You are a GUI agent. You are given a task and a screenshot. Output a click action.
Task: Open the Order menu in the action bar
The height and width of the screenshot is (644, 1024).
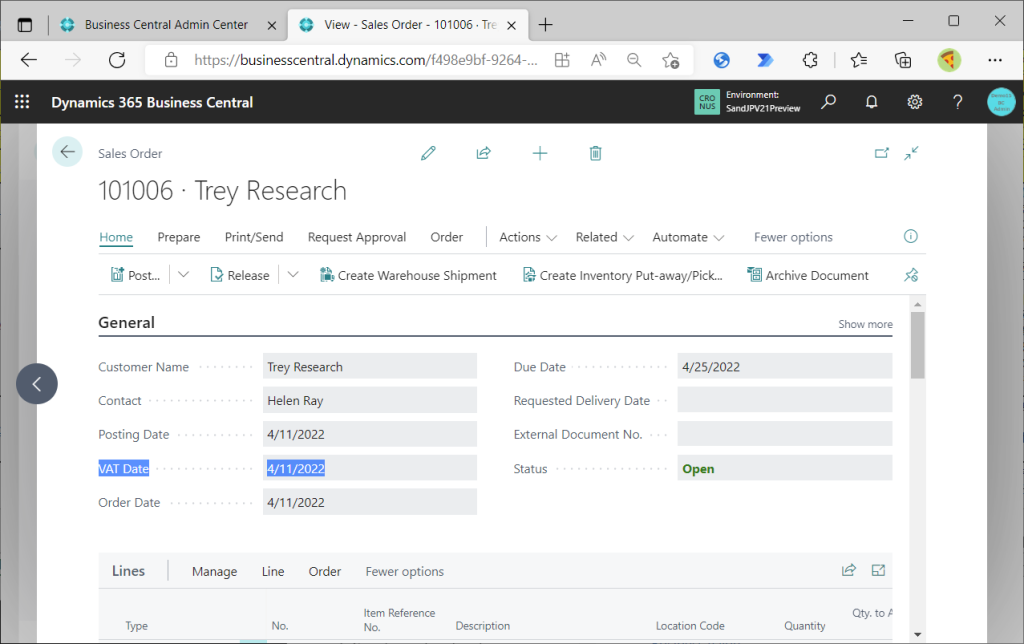(447, 237)
